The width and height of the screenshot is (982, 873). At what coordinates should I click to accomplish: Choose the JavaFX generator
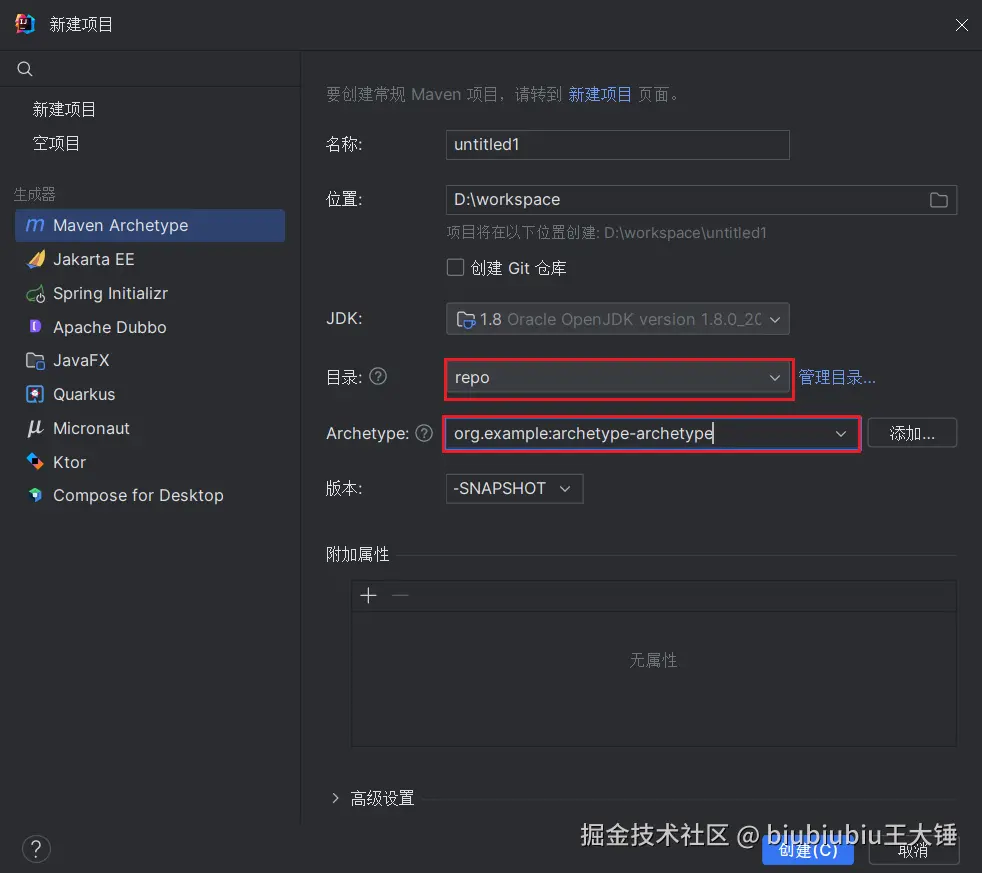(x=150, y=361)
